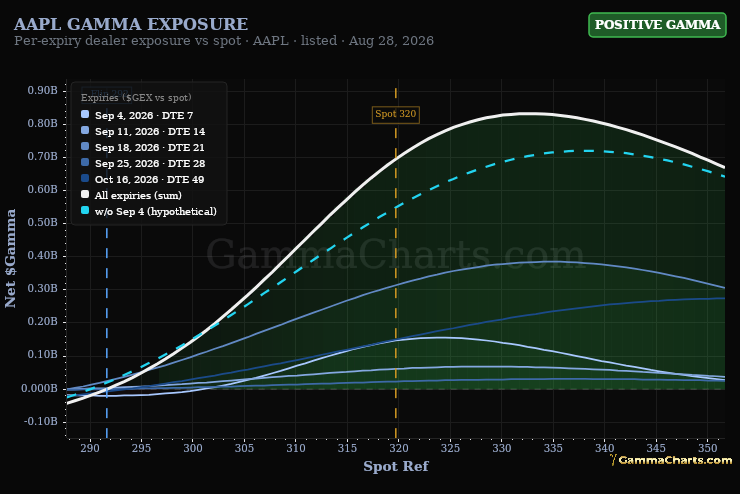Click the 290 x-axis tick label
The width and height of the screenshot is (740, 494).
click(90, 448)
